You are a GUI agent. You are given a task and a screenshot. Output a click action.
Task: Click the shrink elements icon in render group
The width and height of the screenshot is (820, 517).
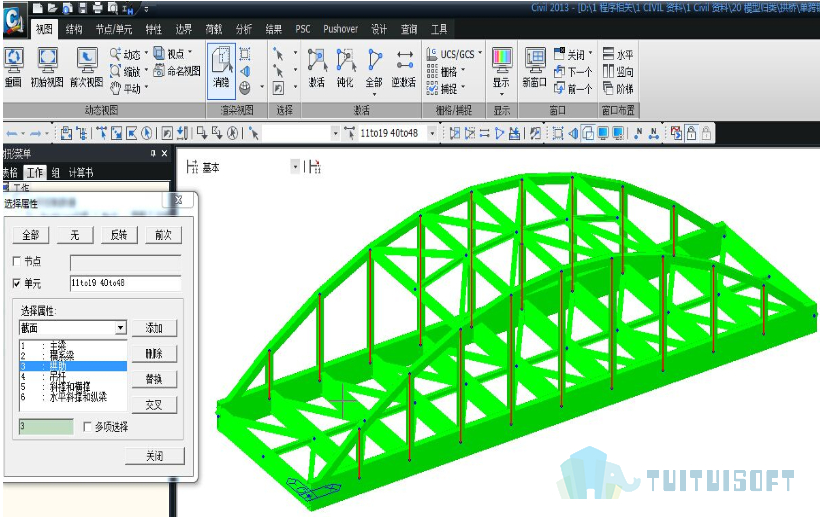point(245,54)
